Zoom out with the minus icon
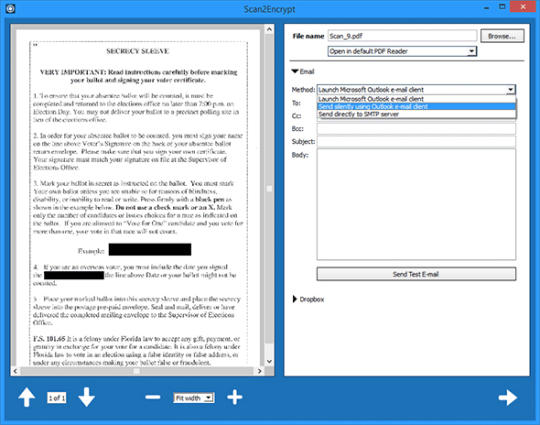Viewport: 540px width, 425px height. (153, 397)
